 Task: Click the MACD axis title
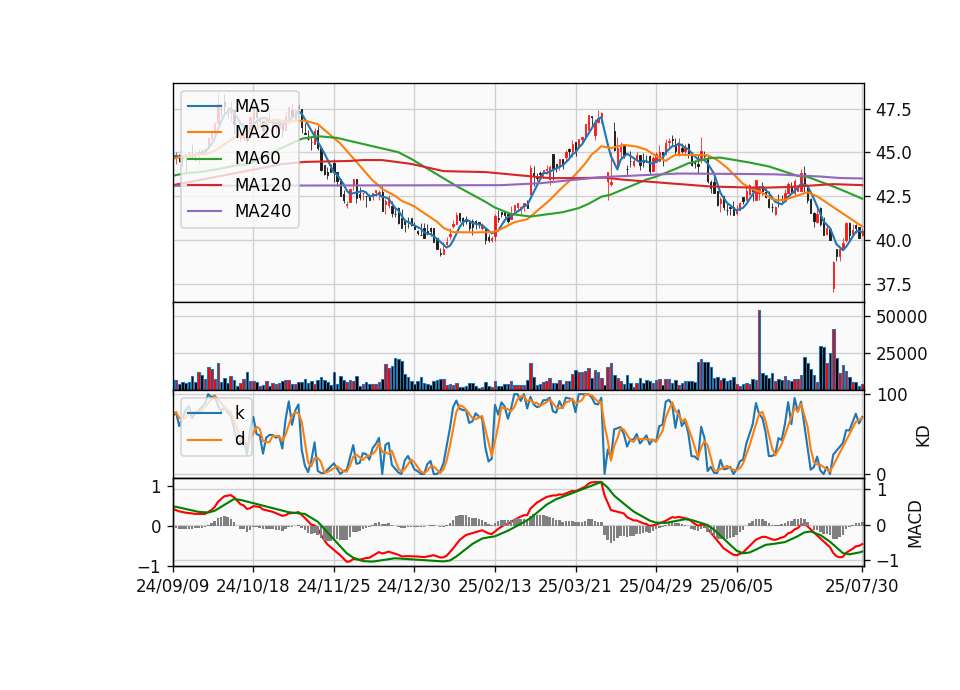[x=915, y=523]
